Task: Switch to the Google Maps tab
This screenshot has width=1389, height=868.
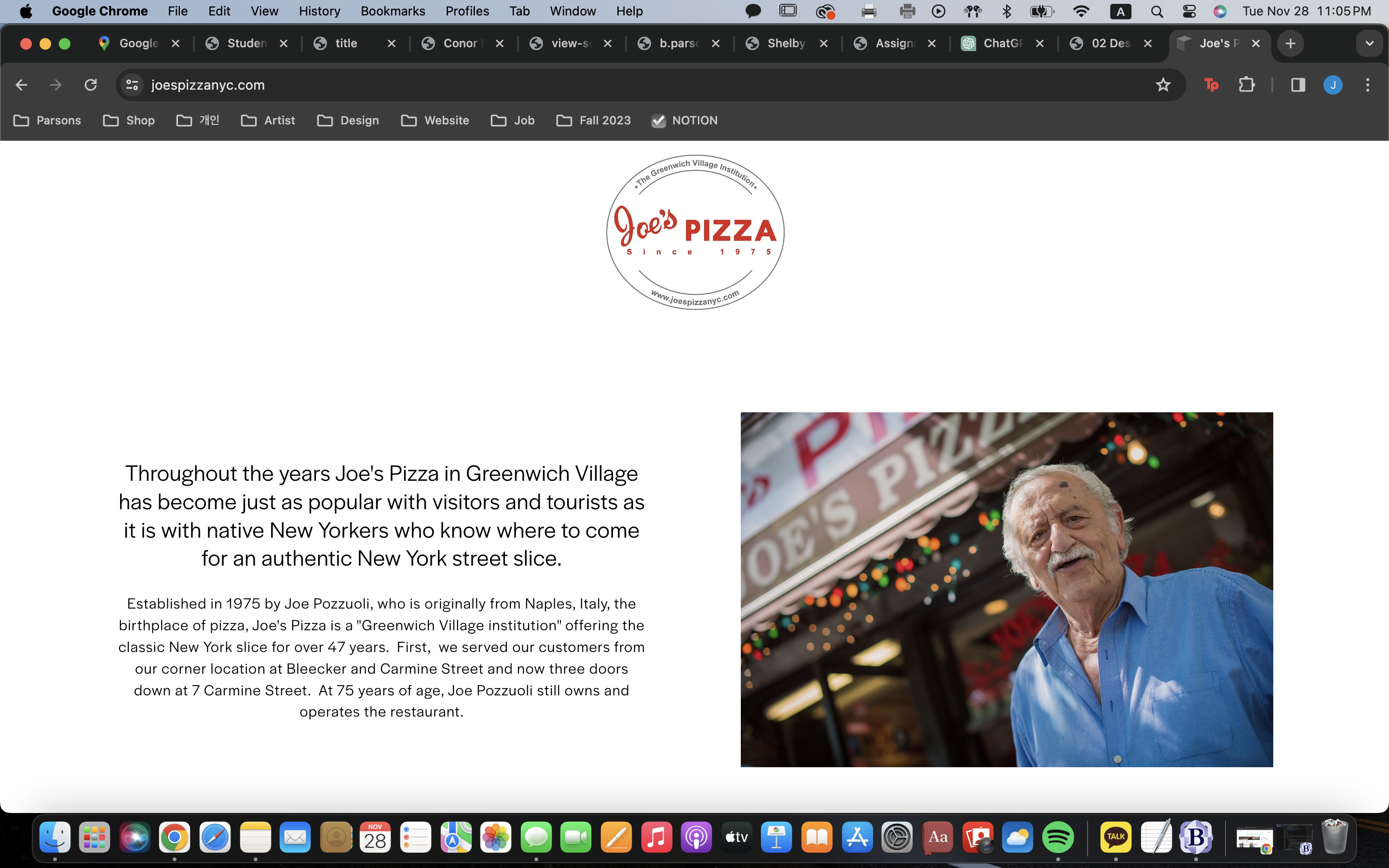Action: tap(139, 43)
